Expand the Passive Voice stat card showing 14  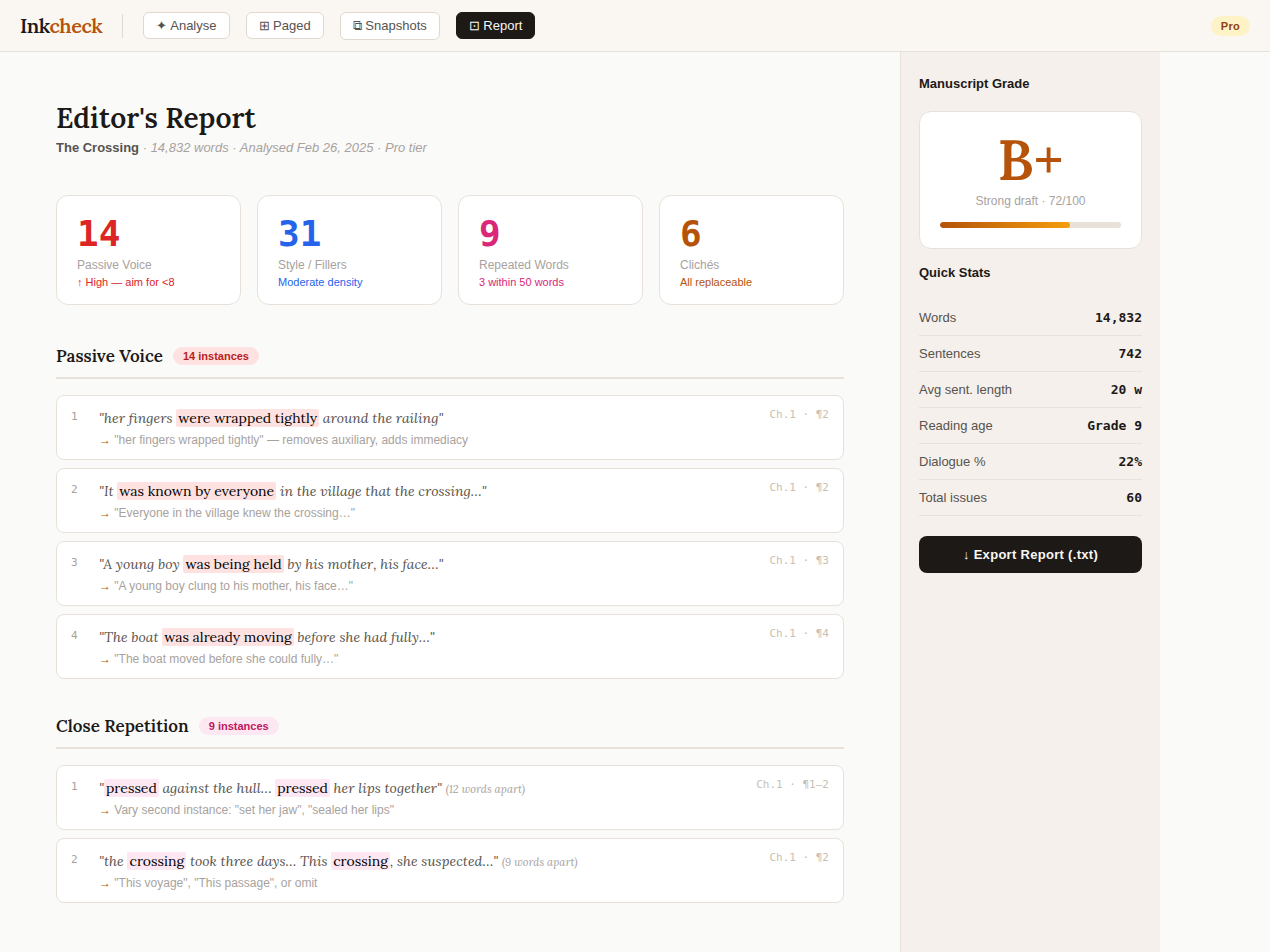148,249
